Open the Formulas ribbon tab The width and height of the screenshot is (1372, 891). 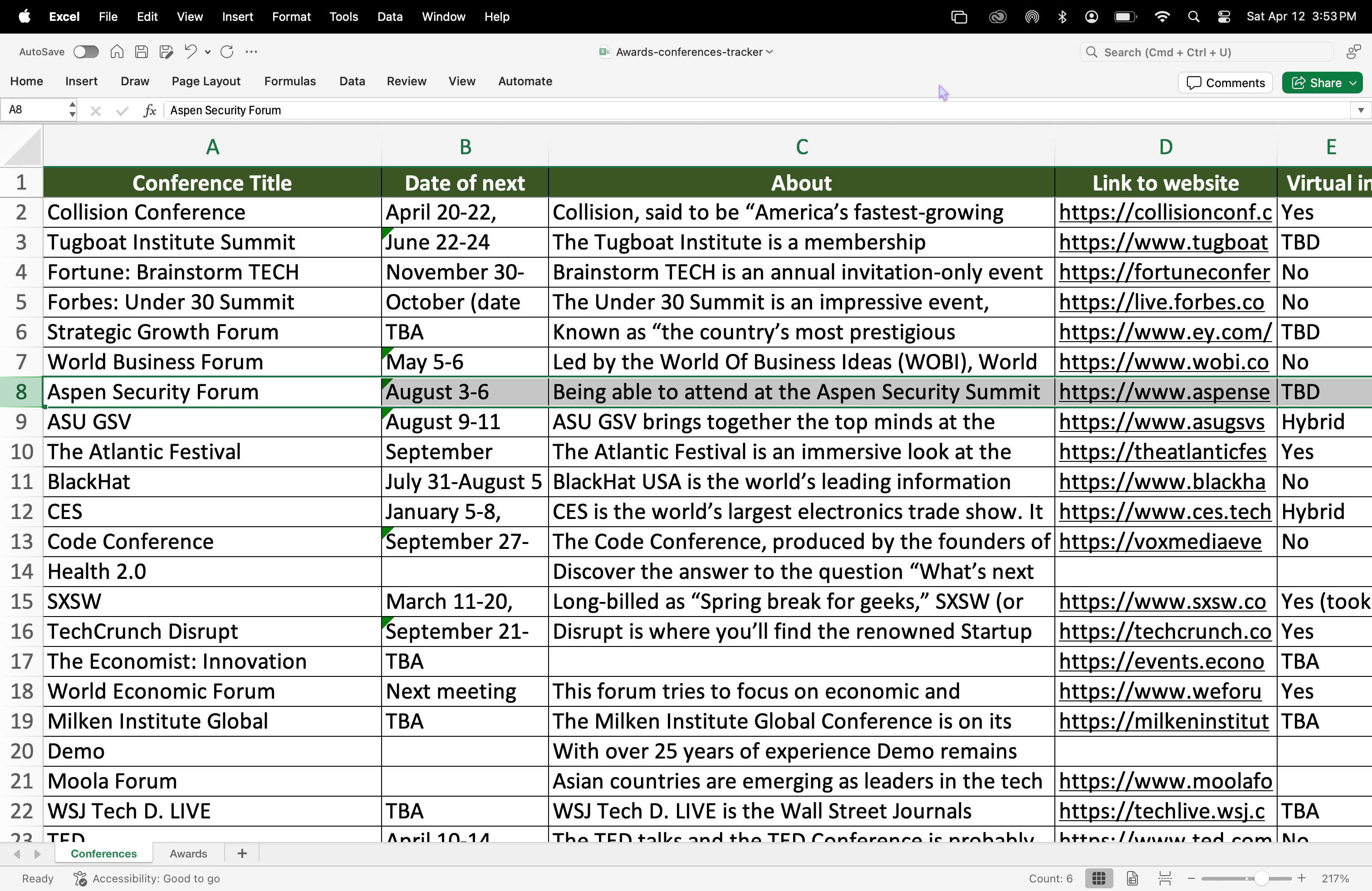(290, 81)
